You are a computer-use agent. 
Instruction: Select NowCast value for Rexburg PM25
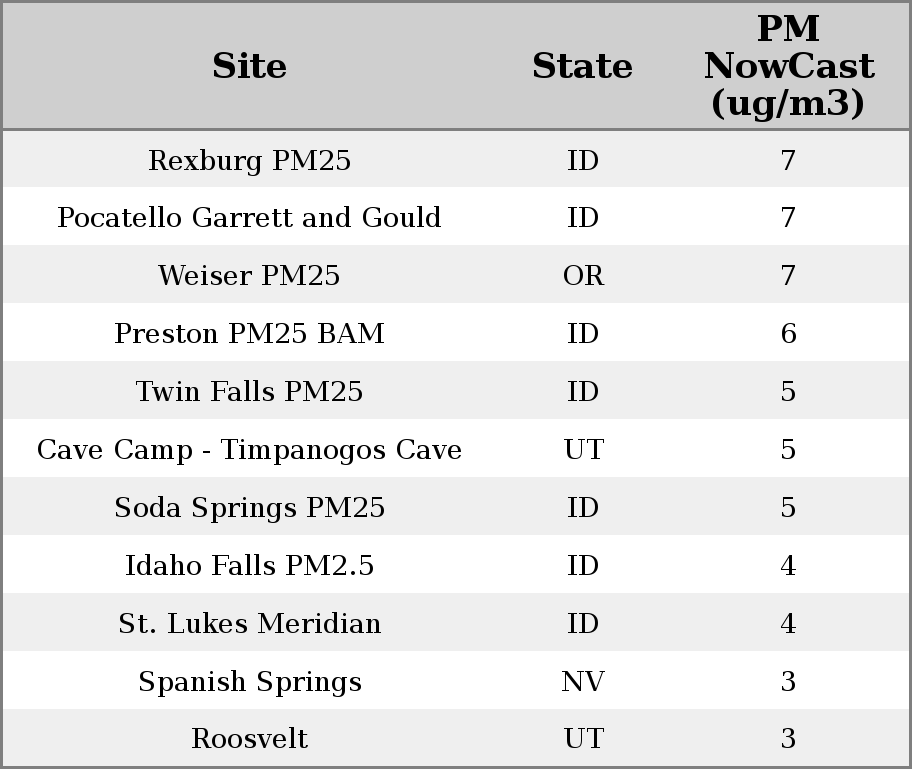click(788, 161)
